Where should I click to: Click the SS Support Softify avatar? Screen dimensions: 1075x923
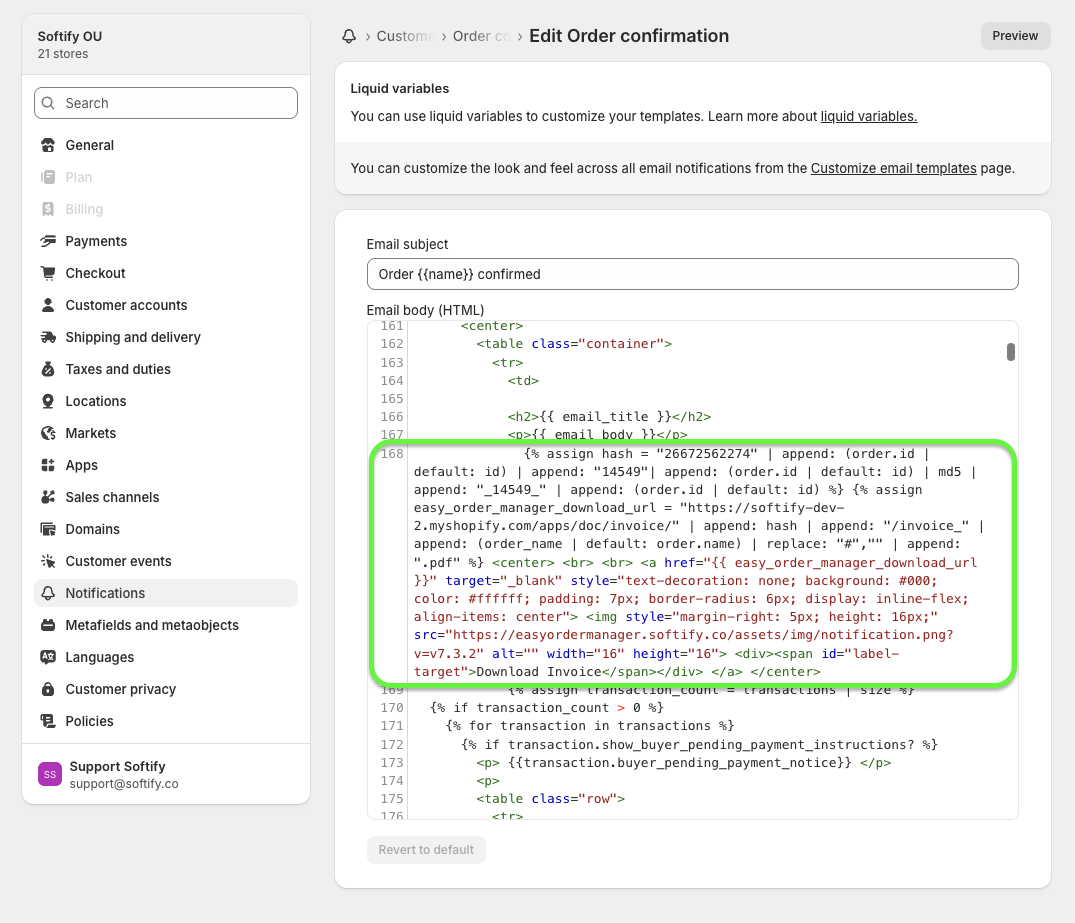[50, 774]
